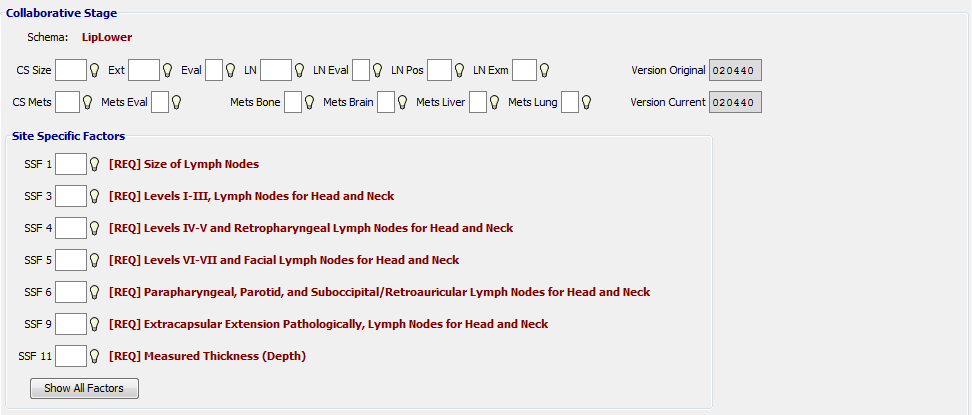Screen dimensions: 972x415
Task: Open lightbulb lookup for SSF 4
Action: (x=95, y=228)
